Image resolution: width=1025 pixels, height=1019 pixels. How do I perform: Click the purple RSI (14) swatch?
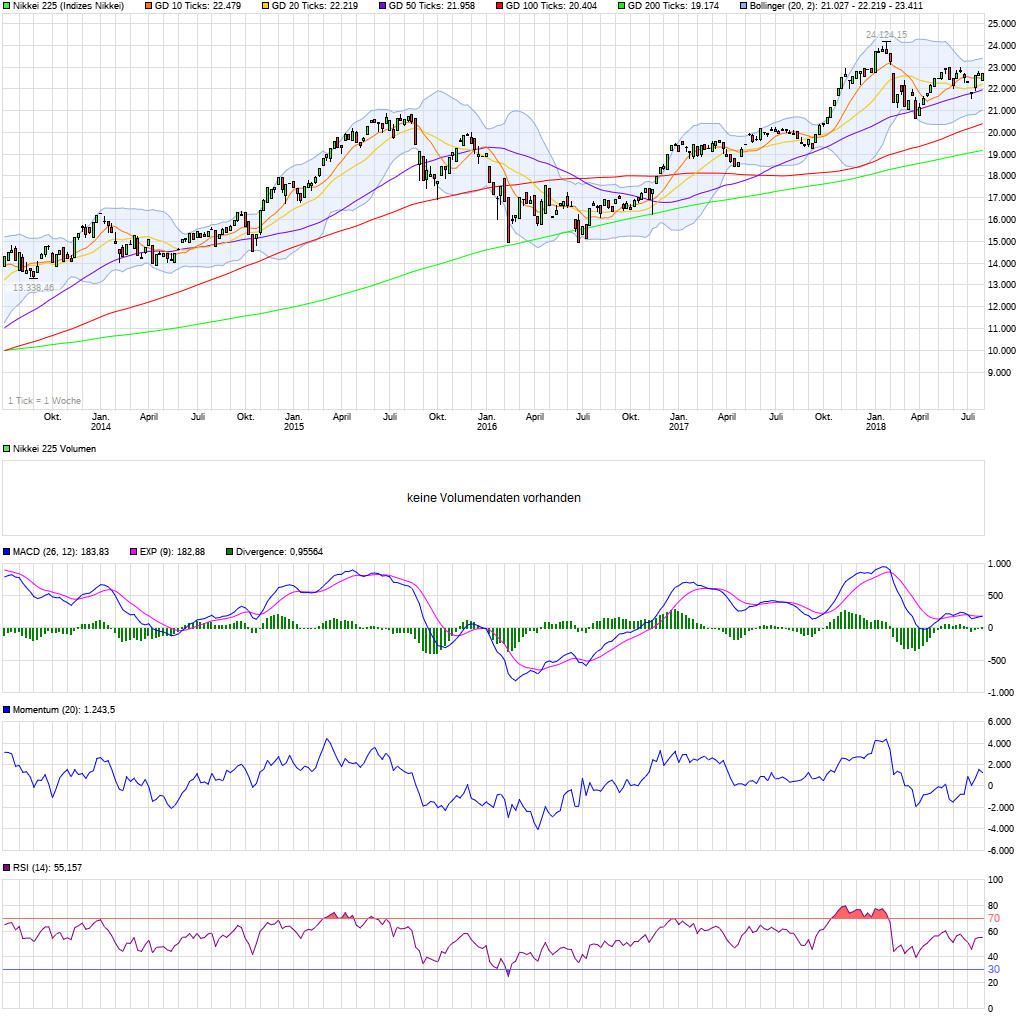tap(7, 869)
